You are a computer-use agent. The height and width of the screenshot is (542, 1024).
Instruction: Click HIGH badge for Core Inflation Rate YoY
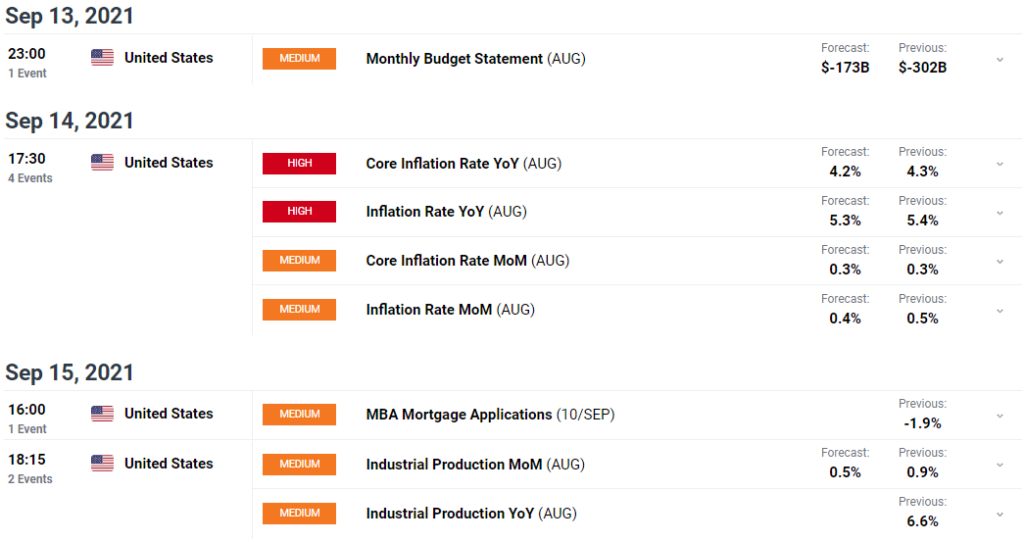pyautogui.click(x=299, y=163)
